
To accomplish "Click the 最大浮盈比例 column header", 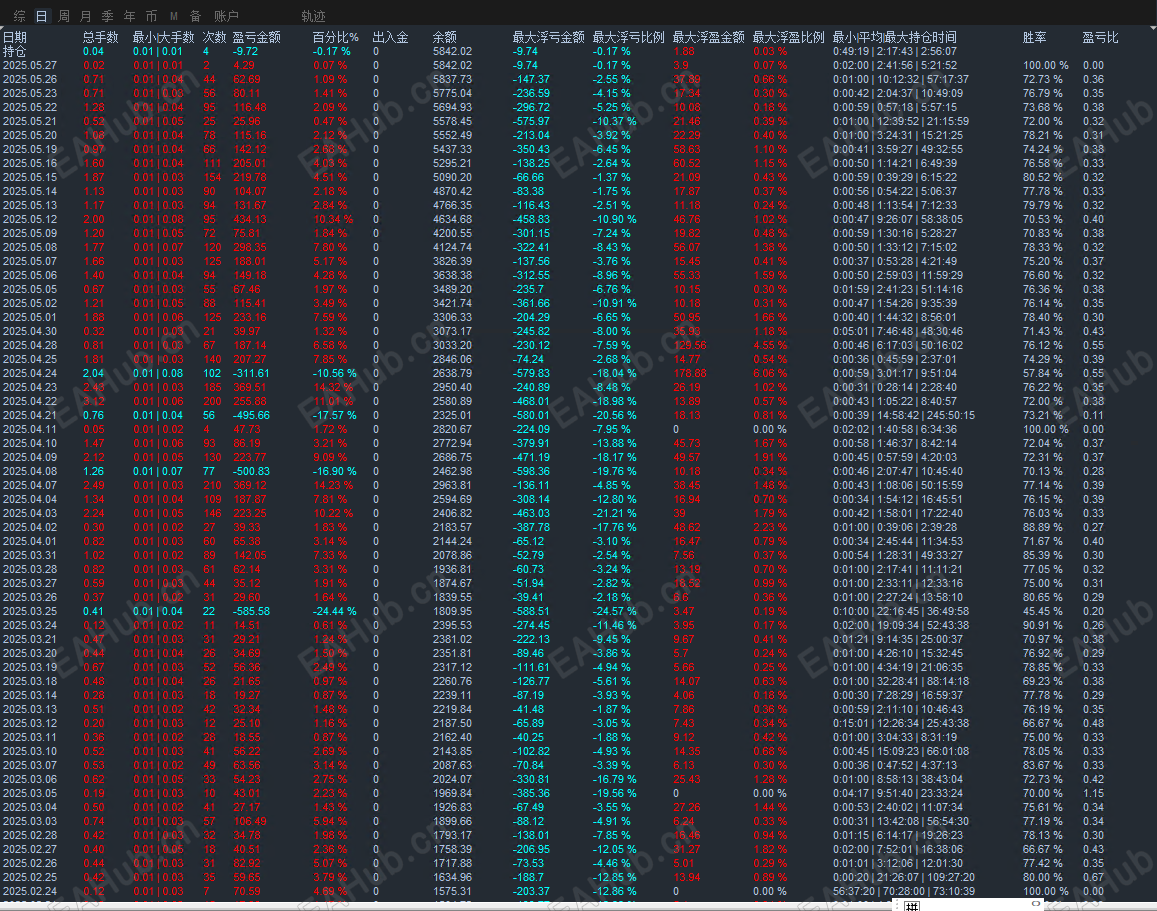I will point(789,37).
